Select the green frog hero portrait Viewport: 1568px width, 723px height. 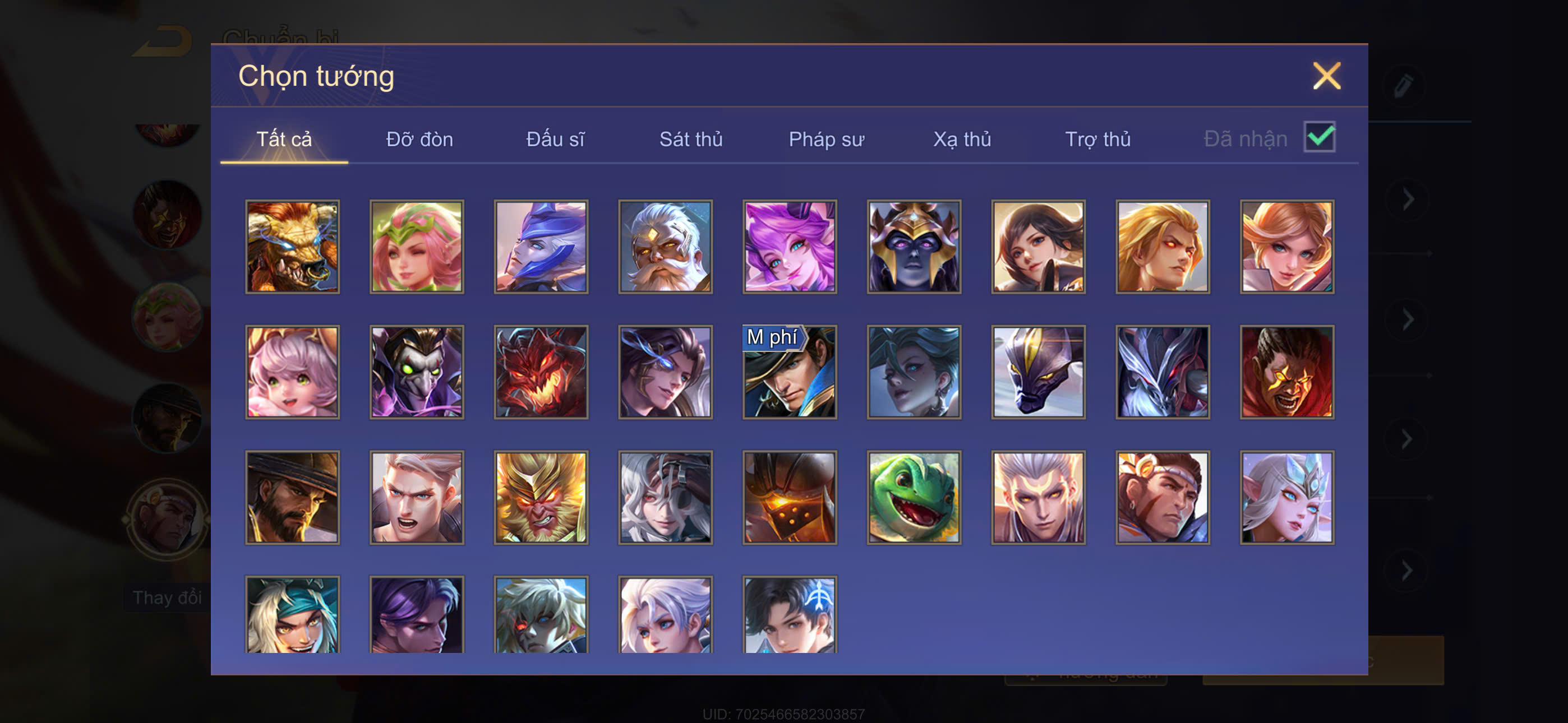pos(914,497)
